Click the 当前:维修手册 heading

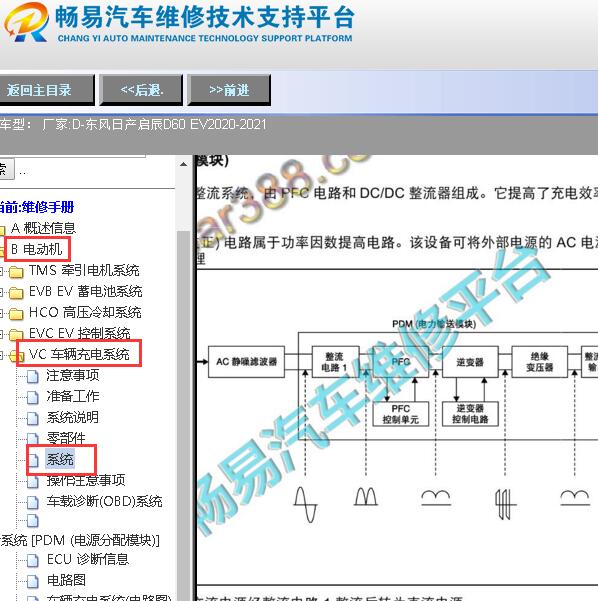[37, 207]
